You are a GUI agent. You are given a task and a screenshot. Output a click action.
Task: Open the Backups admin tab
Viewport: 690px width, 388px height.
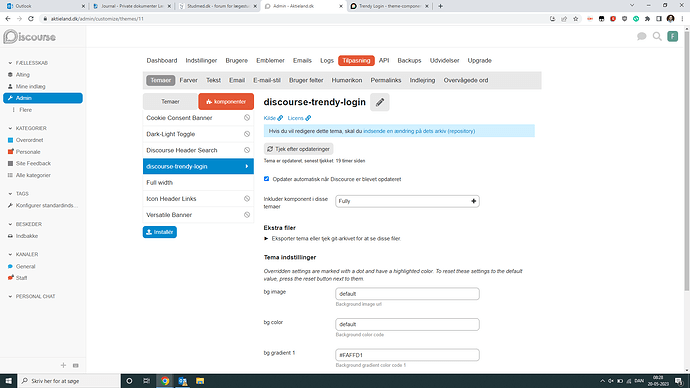(409, 61)
